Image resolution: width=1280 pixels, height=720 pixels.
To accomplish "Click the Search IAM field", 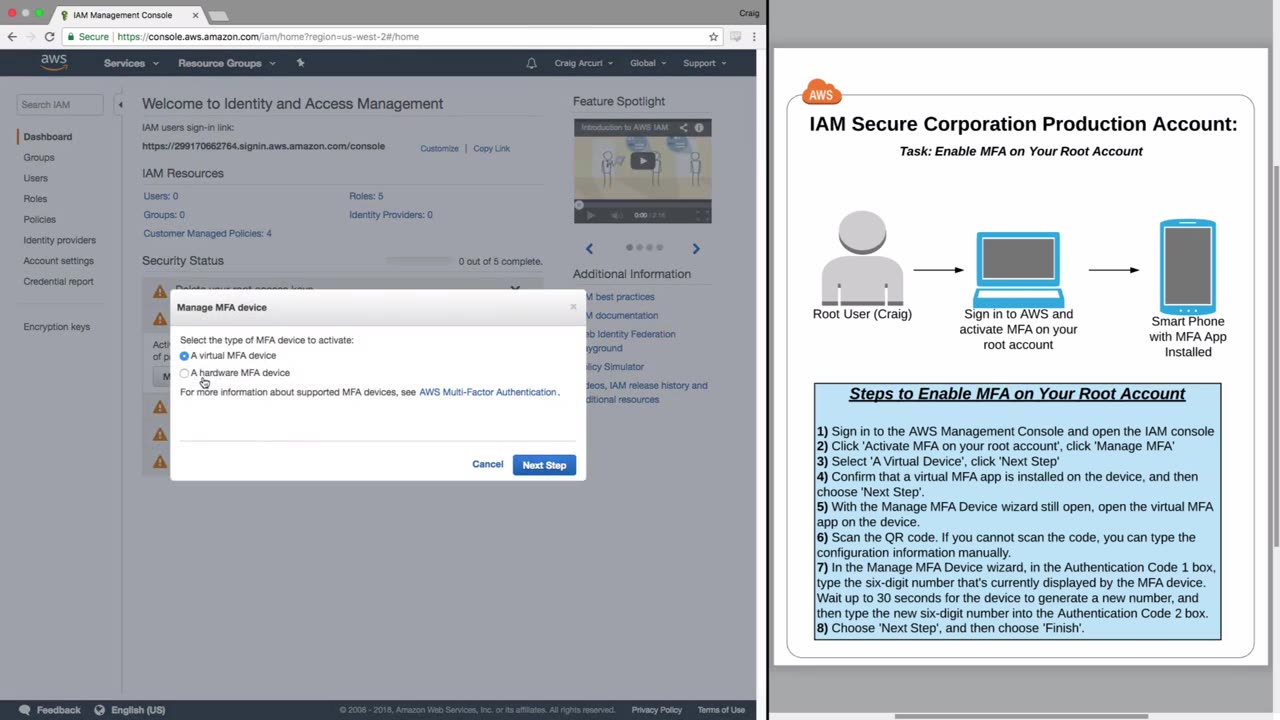I will (60, 104).
